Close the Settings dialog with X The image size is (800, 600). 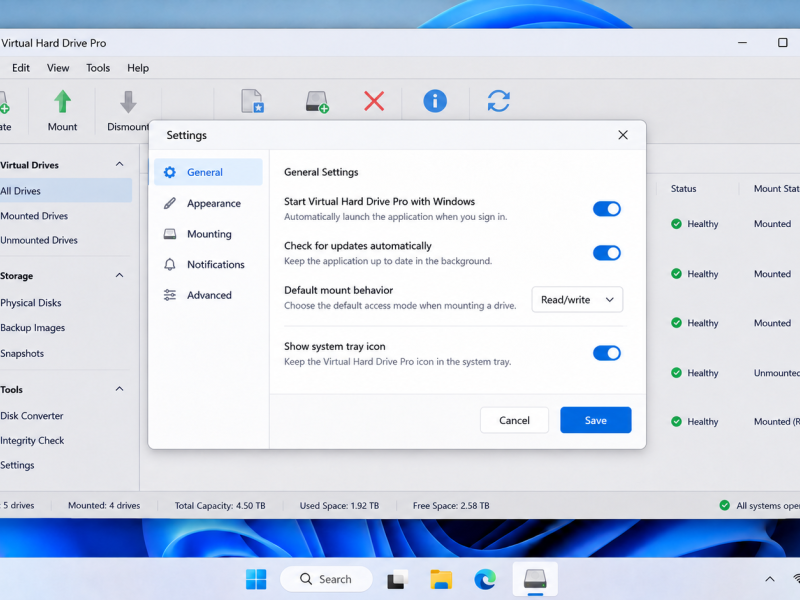(623, 135)
